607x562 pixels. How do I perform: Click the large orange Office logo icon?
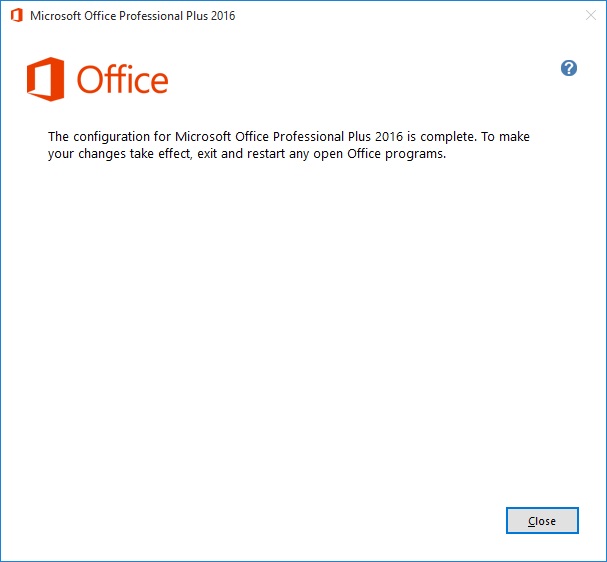pos(46,79)
